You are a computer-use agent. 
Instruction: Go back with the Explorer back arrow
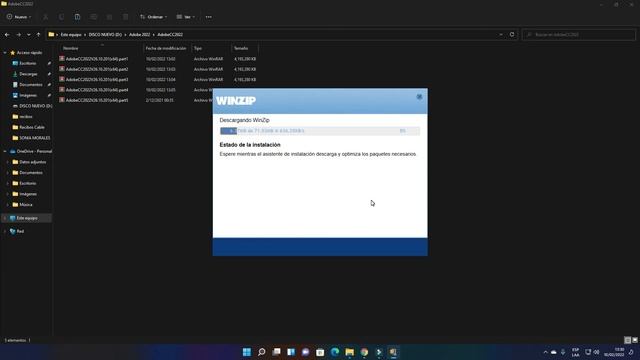click(7, 35)
